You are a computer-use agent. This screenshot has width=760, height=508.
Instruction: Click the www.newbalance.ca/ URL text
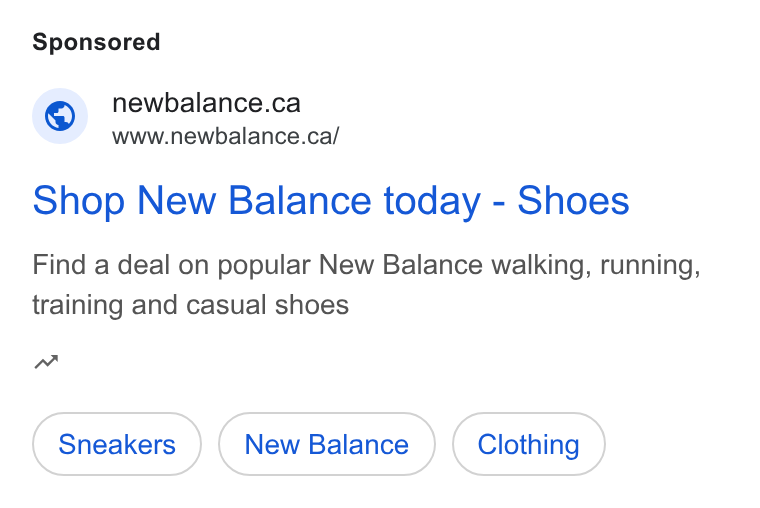tap(225, 136)
